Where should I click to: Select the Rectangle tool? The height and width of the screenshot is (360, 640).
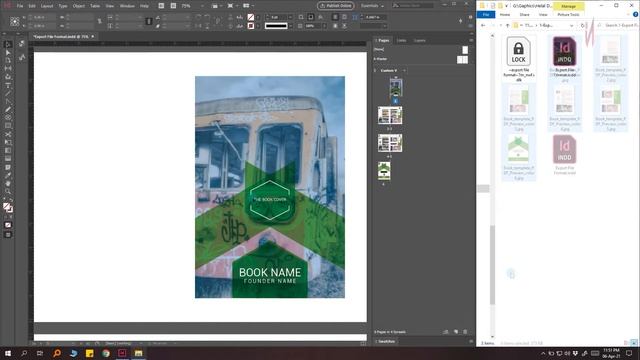tap(8, 126)
